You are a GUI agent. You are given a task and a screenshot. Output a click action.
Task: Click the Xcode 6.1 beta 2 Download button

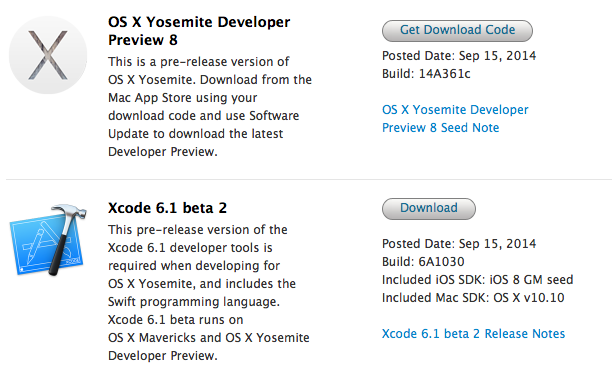pyautogui.click(x=429, y=208)
